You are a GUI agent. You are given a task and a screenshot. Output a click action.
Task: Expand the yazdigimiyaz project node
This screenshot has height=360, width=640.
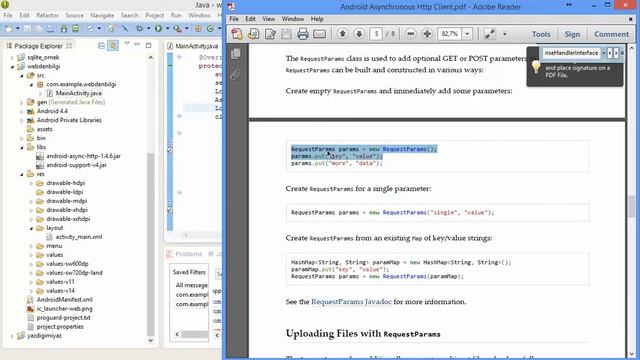click(12, 336)
